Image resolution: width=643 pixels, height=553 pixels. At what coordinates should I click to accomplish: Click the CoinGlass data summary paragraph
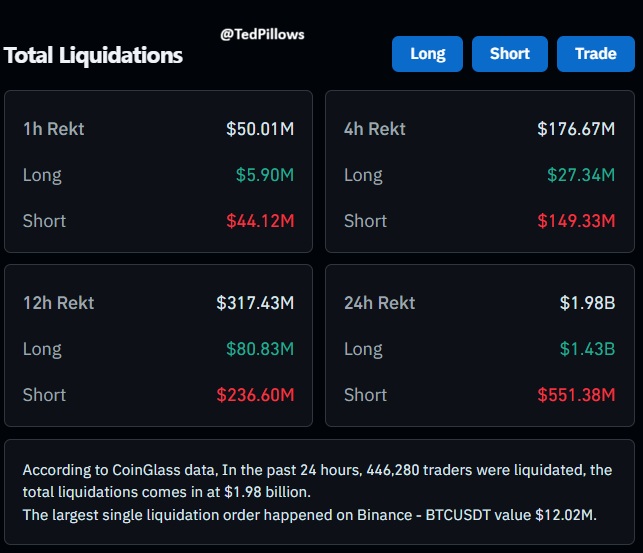coord(318,492)
